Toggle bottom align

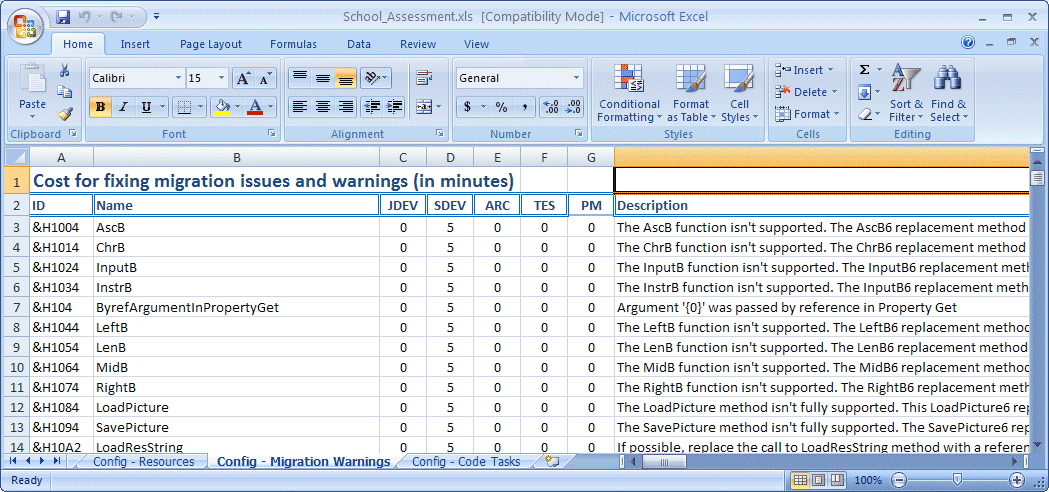tap(345, 78)
